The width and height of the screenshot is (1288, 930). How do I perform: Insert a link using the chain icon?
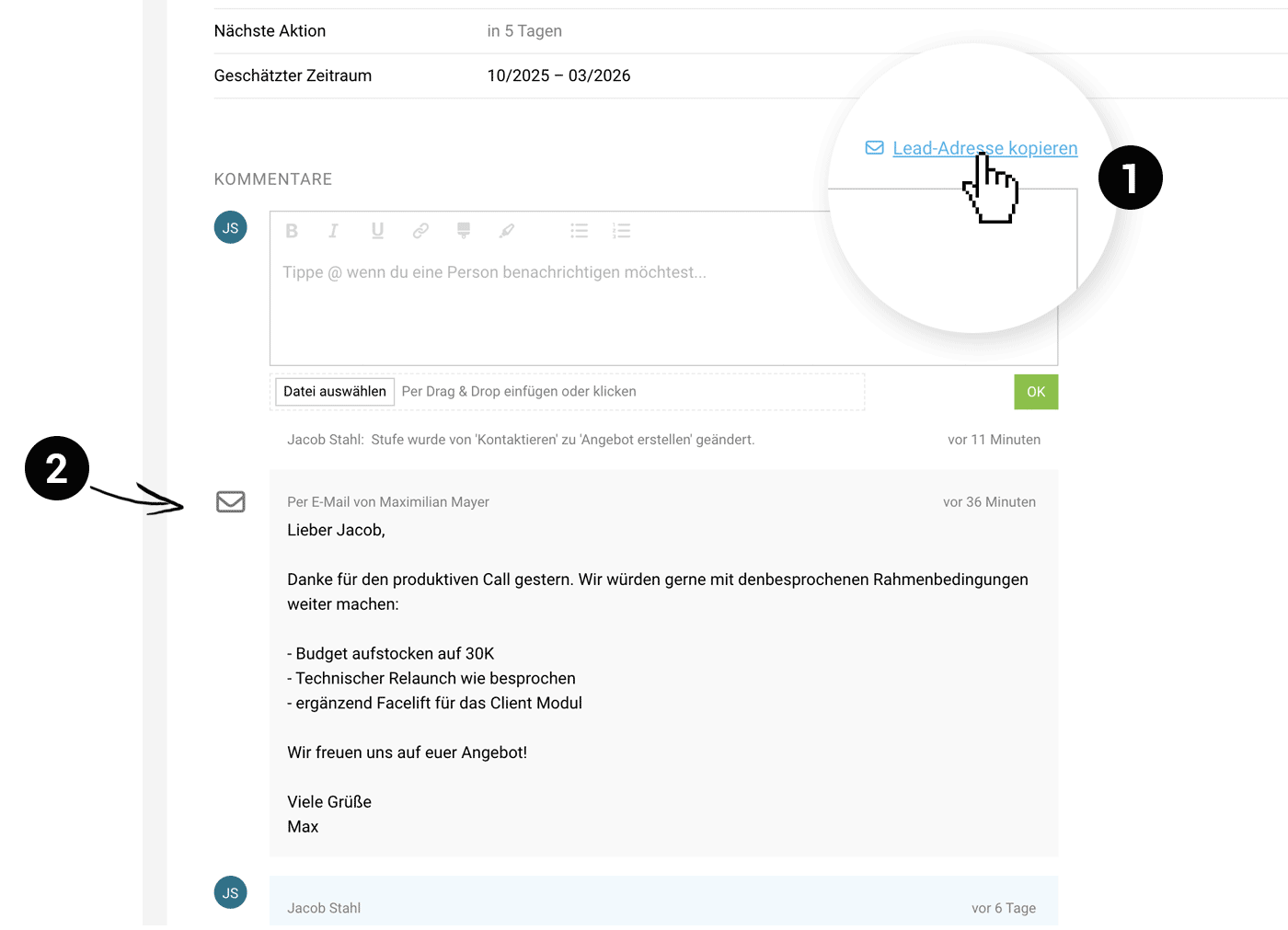point(420,231)
